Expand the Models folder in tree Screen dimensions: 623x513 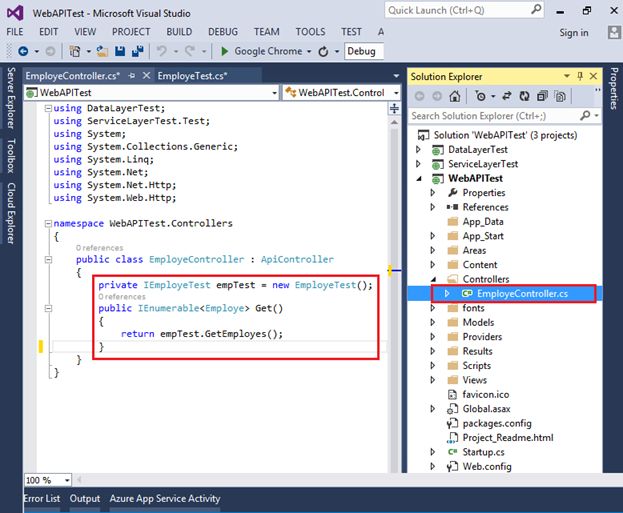coord(433,323)
